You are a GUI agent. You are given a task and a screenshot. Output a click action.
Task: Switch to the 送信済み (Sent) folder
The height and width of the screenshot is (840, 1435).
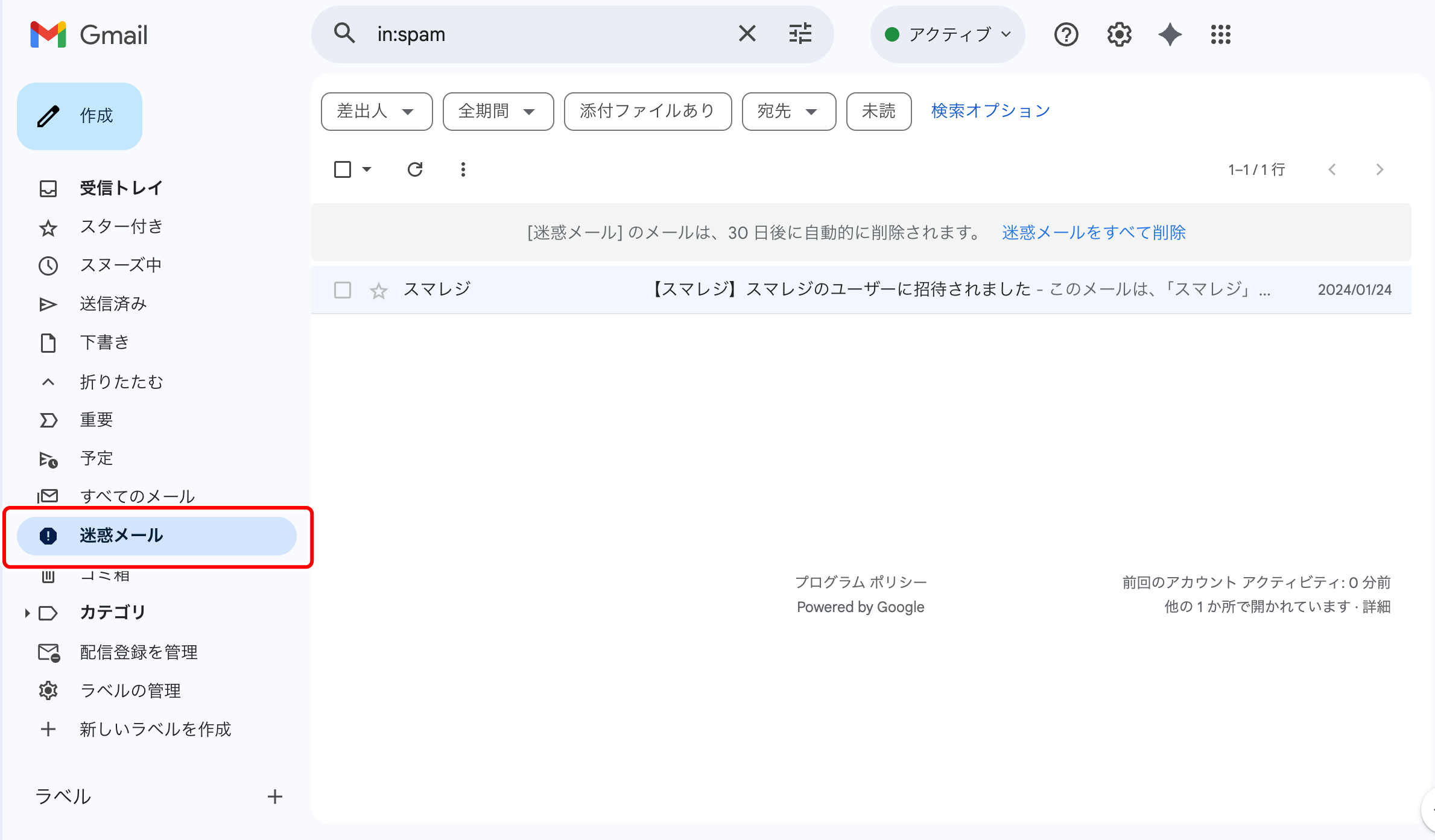(x=113, y=303)
